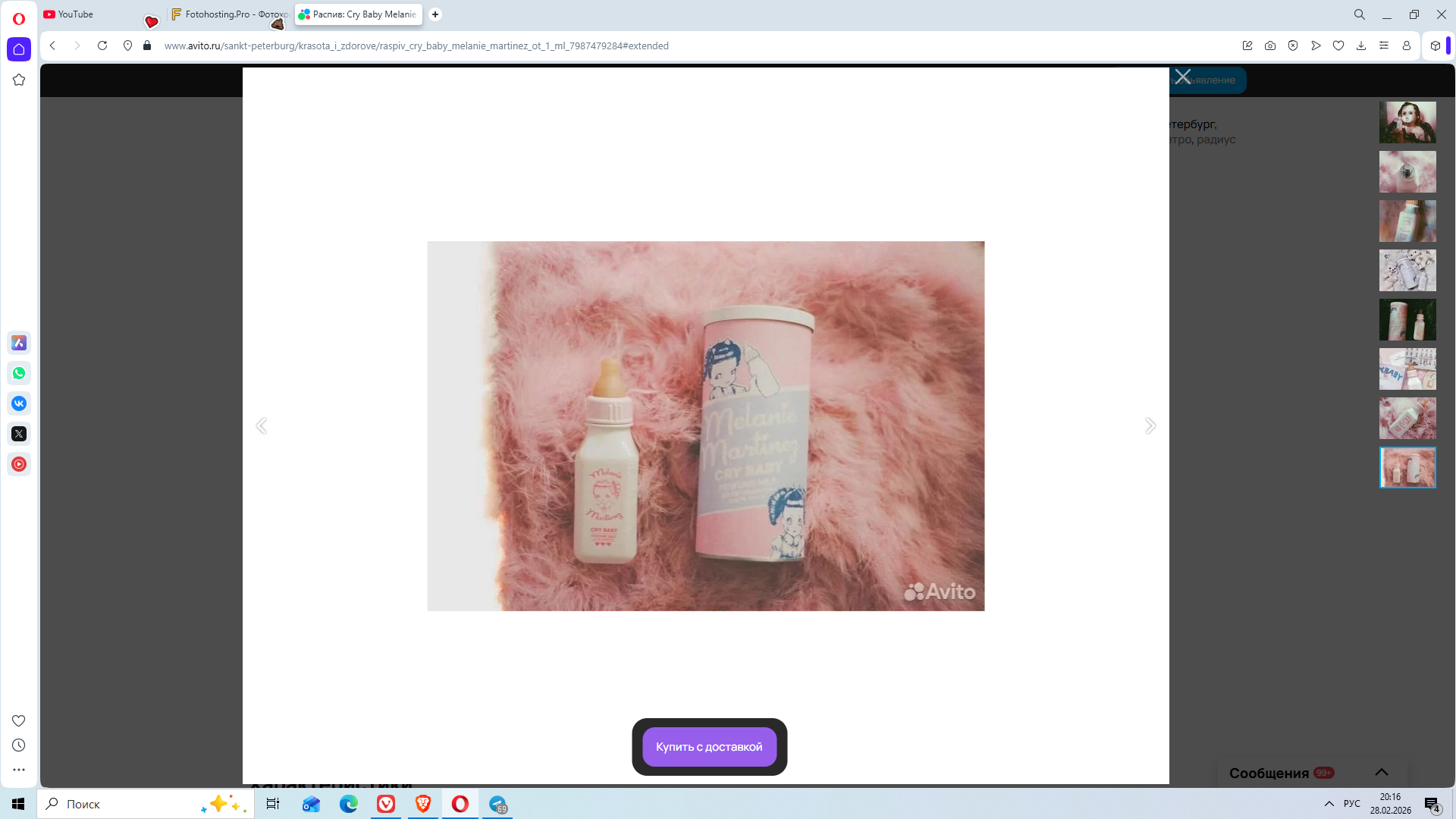
Task: Click the address bar URL
Action: (x=416, y=45)
